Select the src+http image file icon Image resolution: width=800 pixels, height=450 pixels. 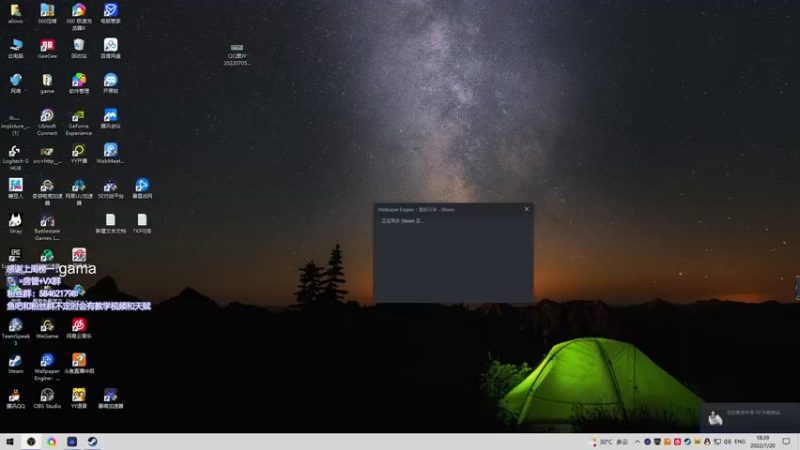[x=47, y=154]
